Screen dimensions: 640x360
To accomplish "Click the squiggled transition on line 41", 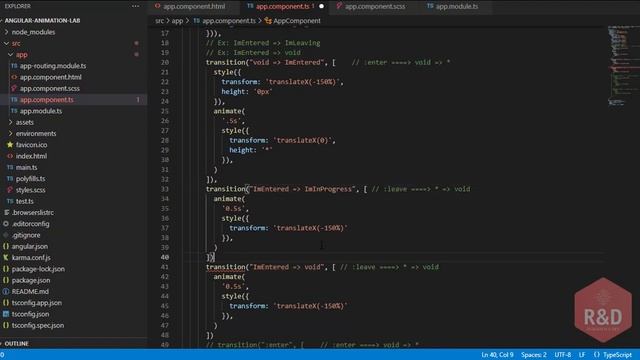I will [x=226, y=267].
